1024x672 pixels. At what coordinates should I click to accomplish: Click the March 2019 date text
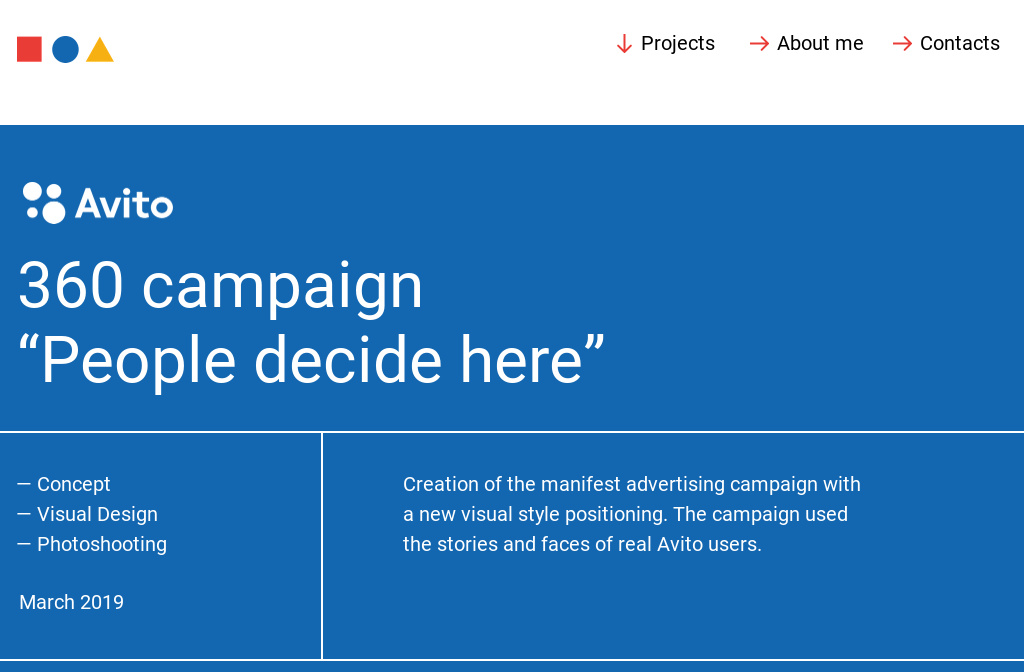pos(72,602)
